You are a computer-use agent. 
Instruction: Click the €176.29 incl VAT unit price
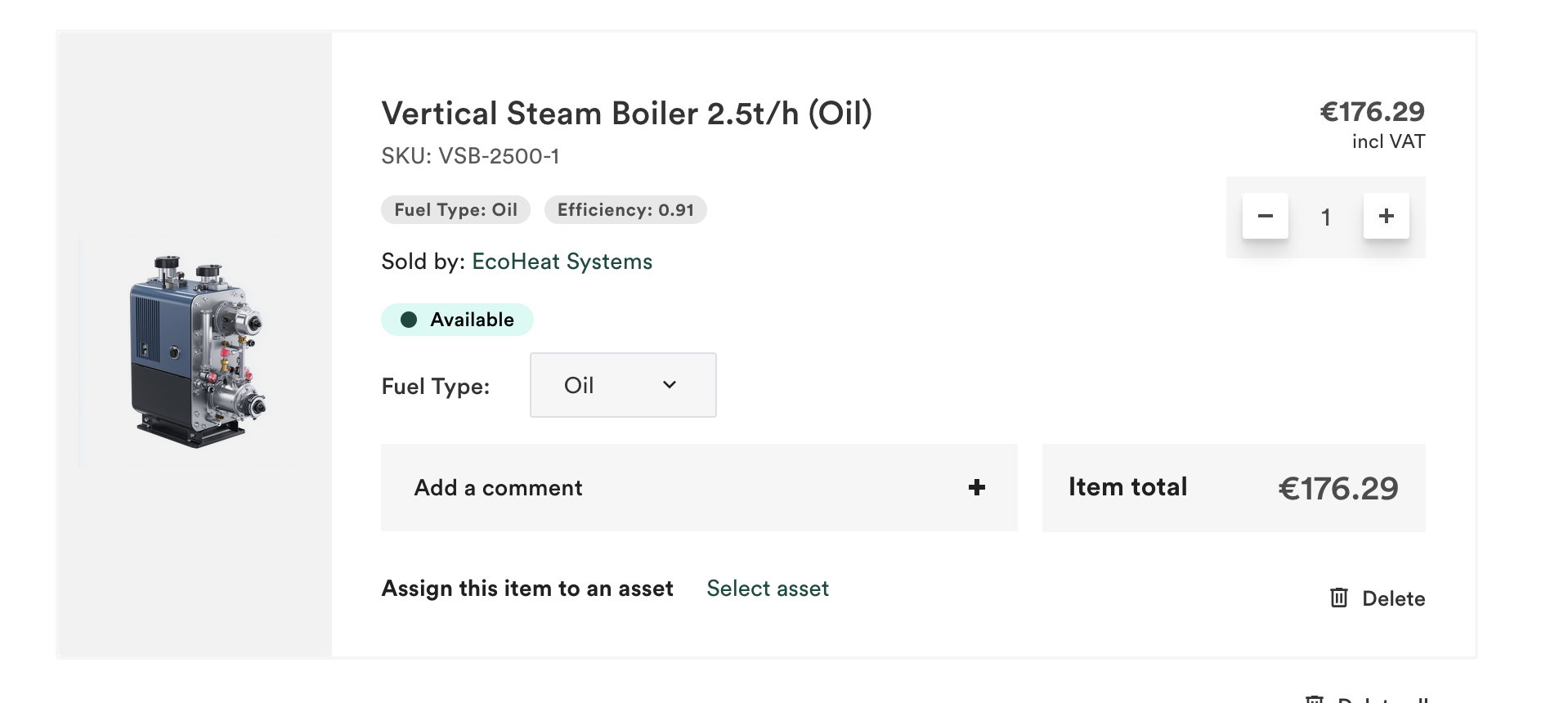pos(1372,112)
